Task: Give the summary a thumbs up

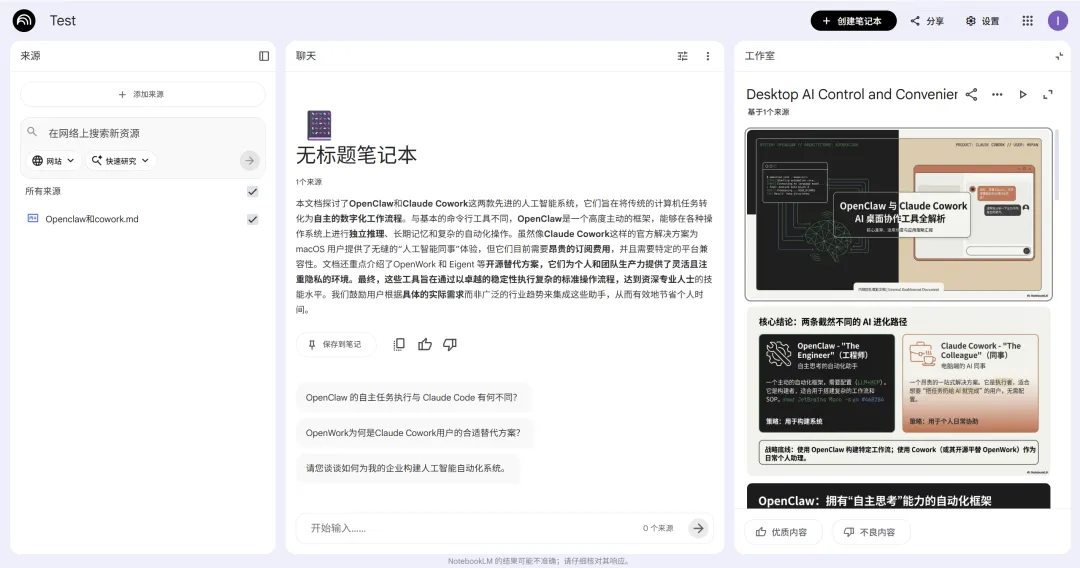Action: click(x=424, y=344)
